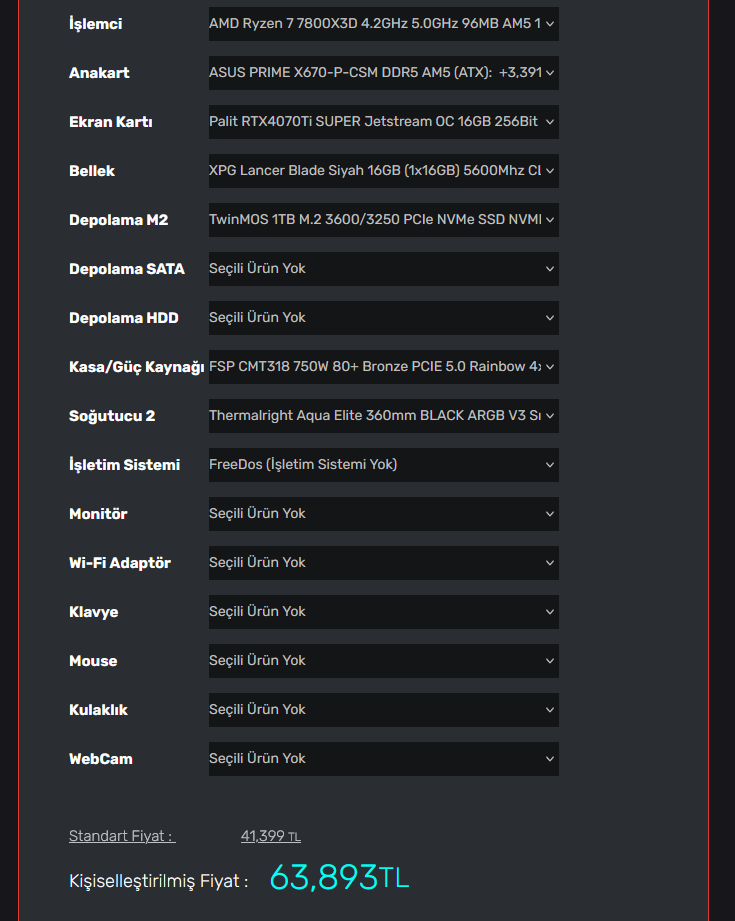Click the Standart Fiyat label link
735x921 pixels.
pos(121,836)
